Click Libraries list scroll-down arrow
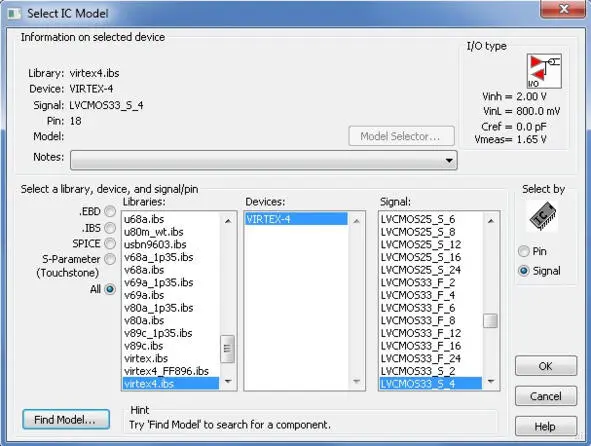 (228, 382)
